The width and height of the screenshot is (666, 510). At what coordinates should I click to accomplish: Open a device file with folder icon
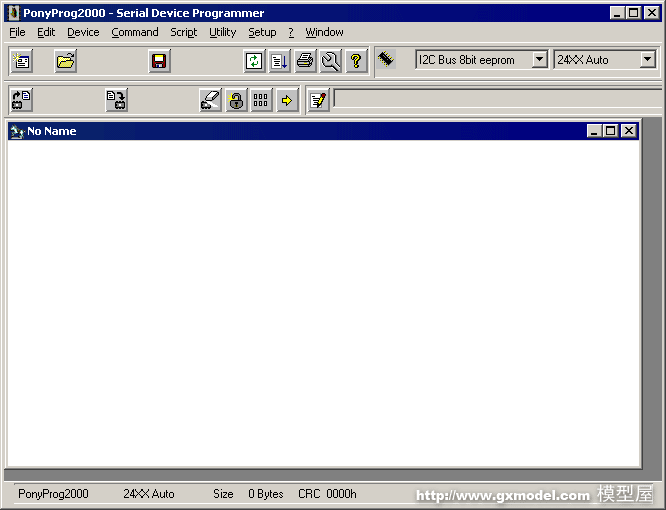pos(65,61)
